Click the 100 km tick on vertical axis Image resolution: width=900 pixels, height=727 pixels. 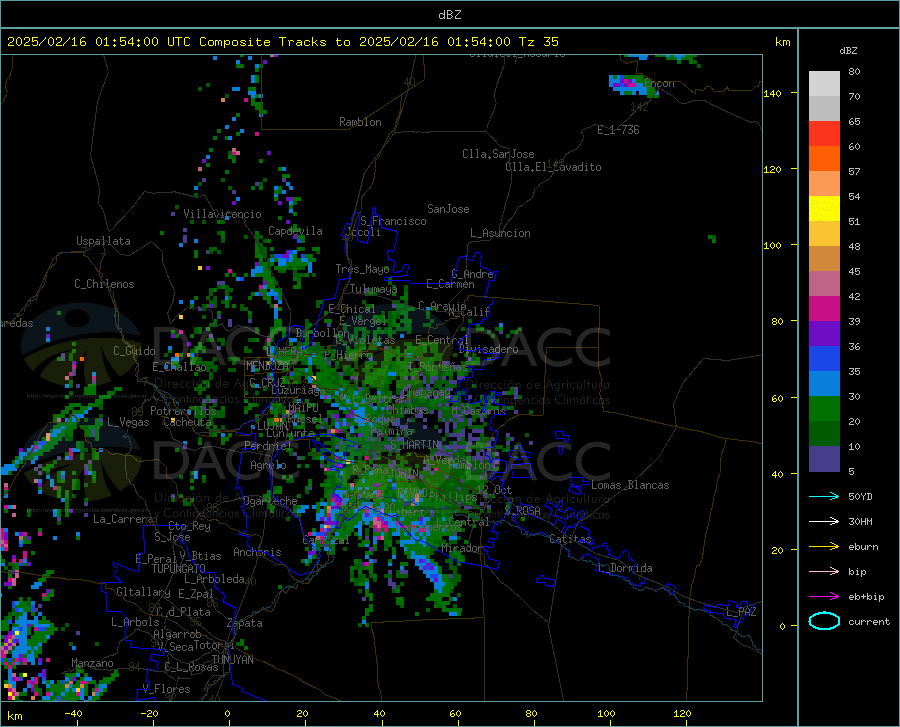(772, 246)
